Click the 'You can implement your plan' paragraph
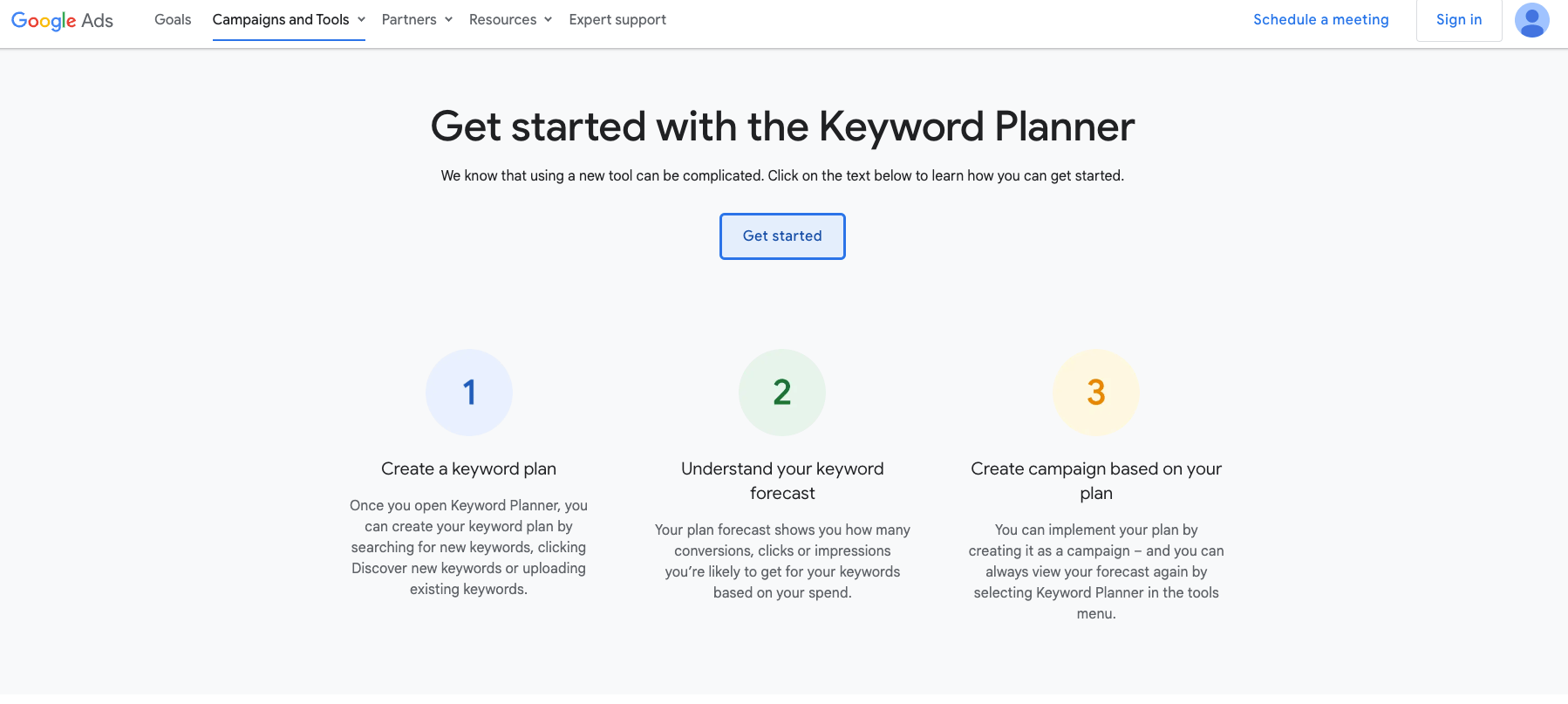This screenshot has height=704, width=1568. [x=1096, y=571]
